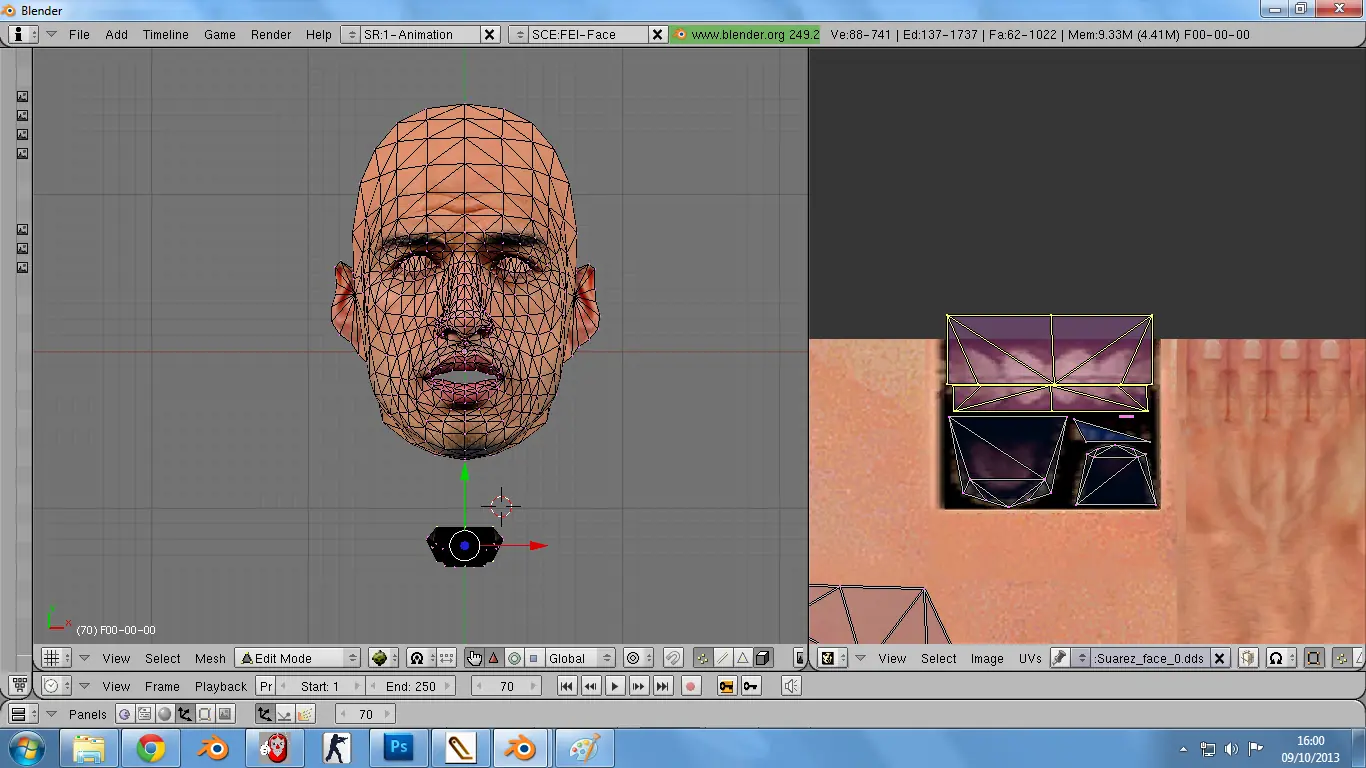
Task: Click the triangle translate manipulator icon
Action: coord(494,658)
